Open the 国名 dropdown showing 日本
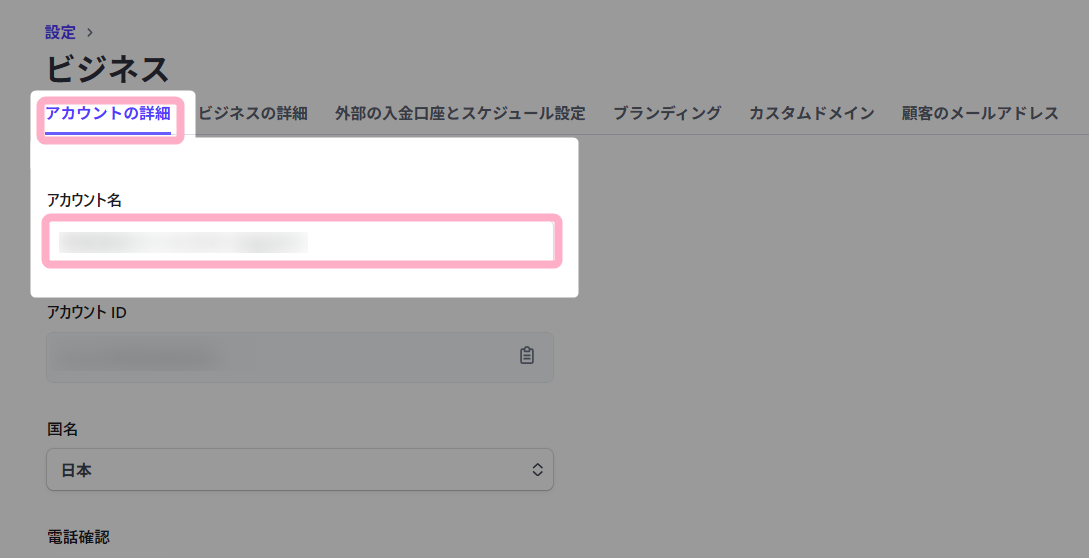This screenshot has height=558, width=1089. point(299,470)
